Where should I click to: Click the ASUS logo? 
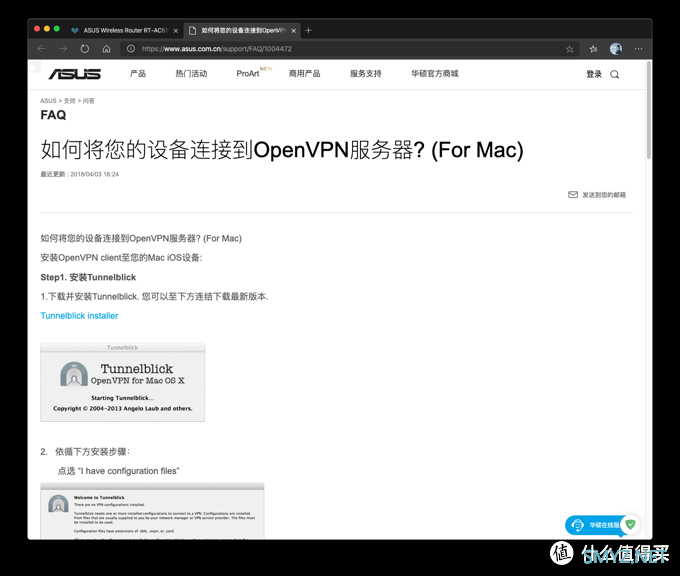coord(75,74)
